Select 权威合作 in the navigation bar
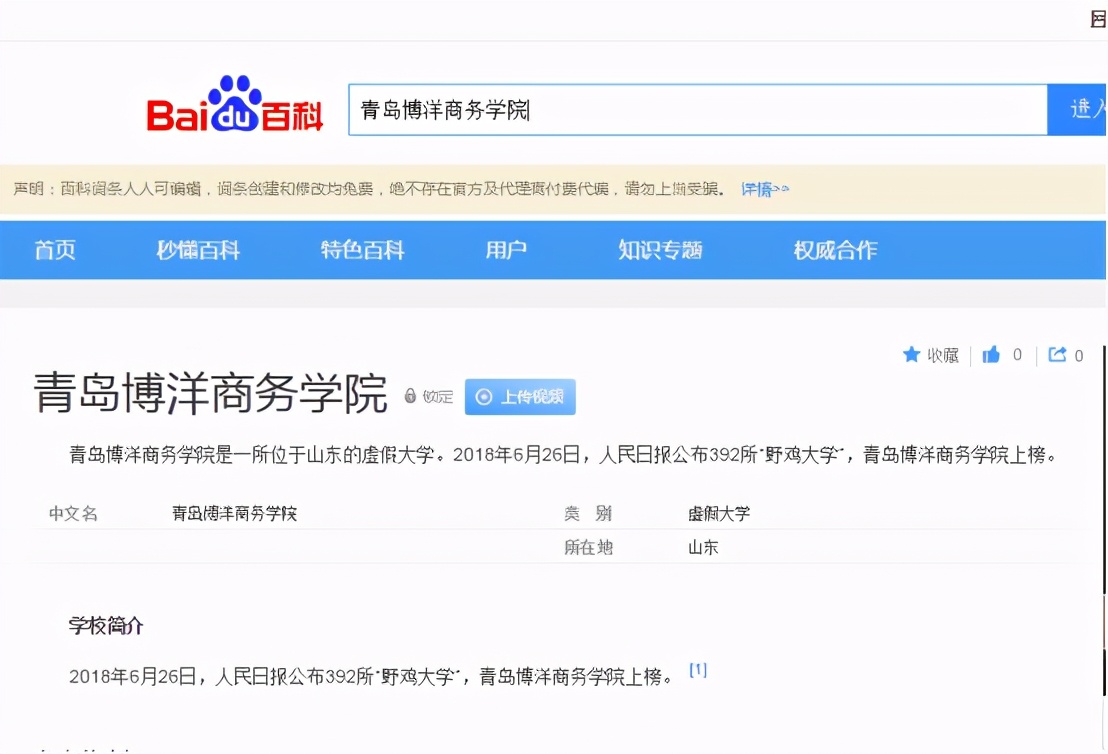 (835, 251)
